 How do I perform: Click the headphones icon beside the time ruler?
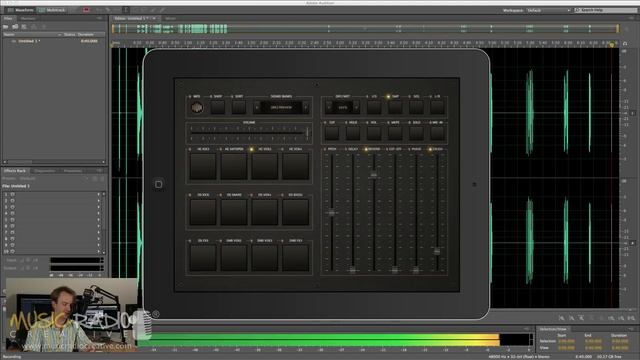click(625, 43)
